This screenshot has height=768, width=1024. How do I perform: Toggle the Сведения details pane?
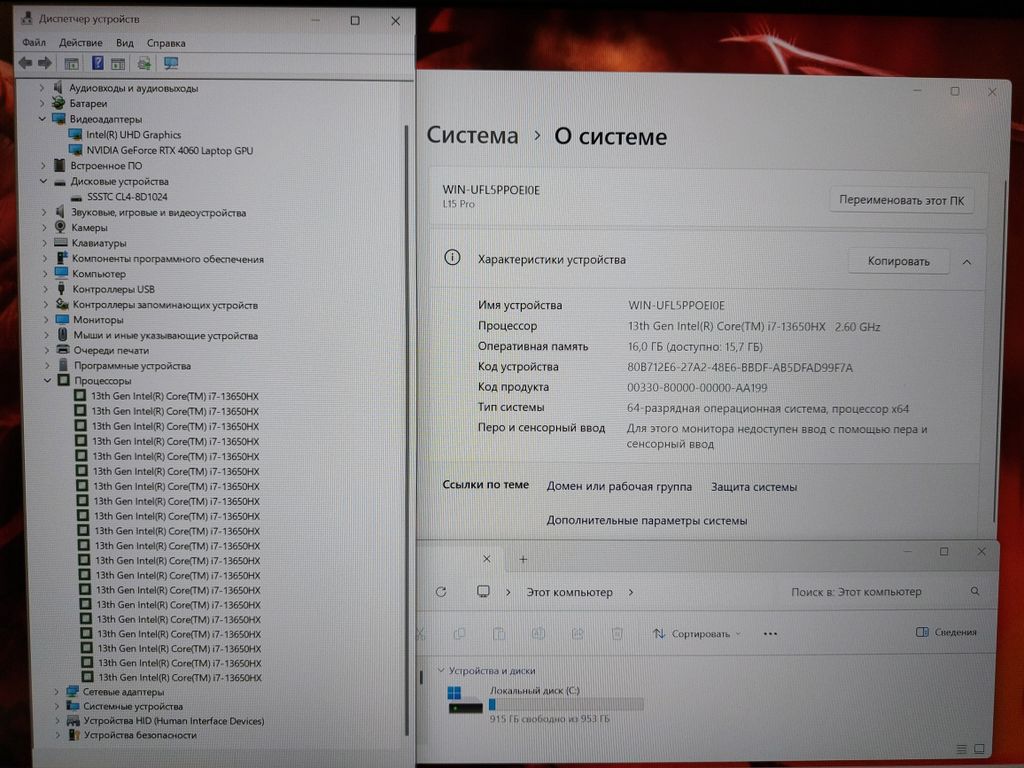coord(946,632)
